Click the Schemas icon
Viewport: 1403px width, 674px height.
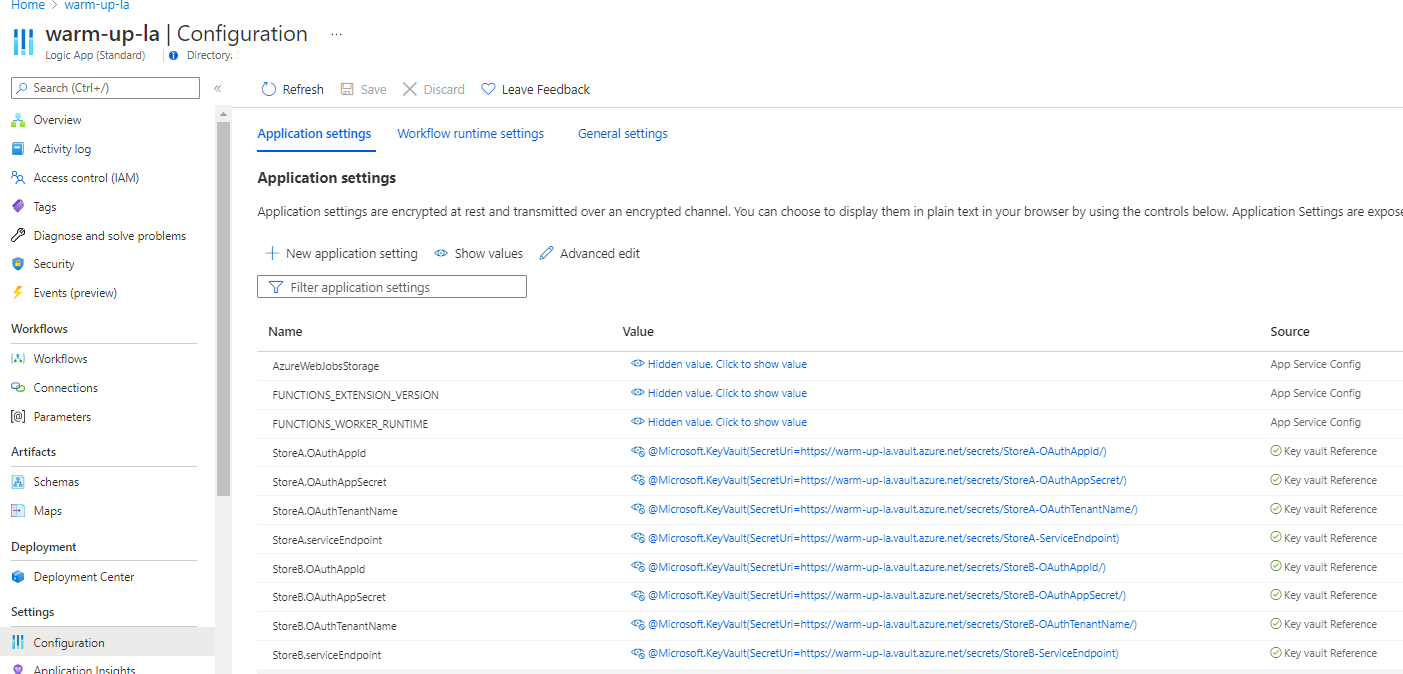[17, 482]
